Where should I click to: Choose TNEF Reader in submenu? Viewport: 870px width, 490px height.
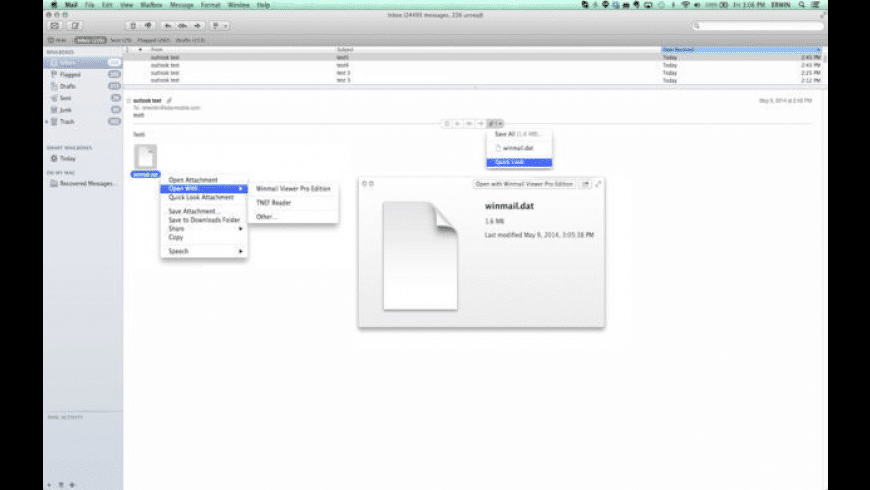point(293,203)
